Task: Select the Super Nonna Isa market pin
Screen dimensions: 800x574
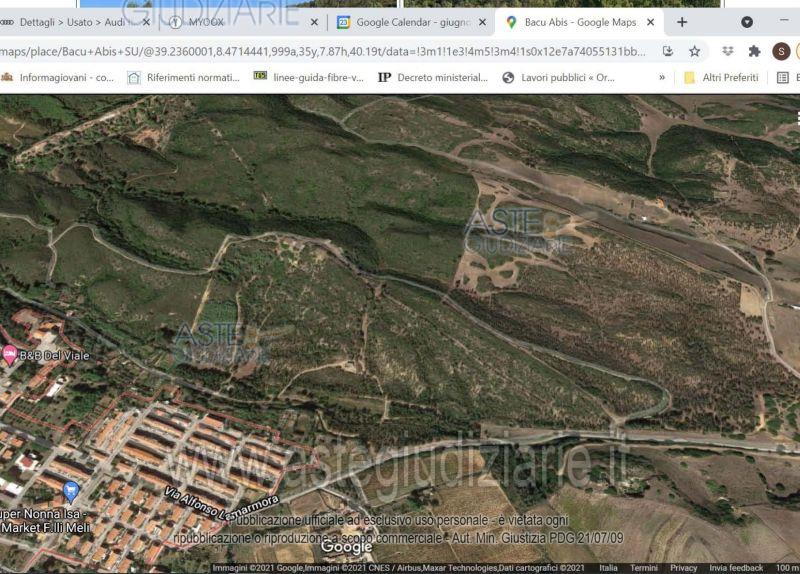Action: click(70, 490)
